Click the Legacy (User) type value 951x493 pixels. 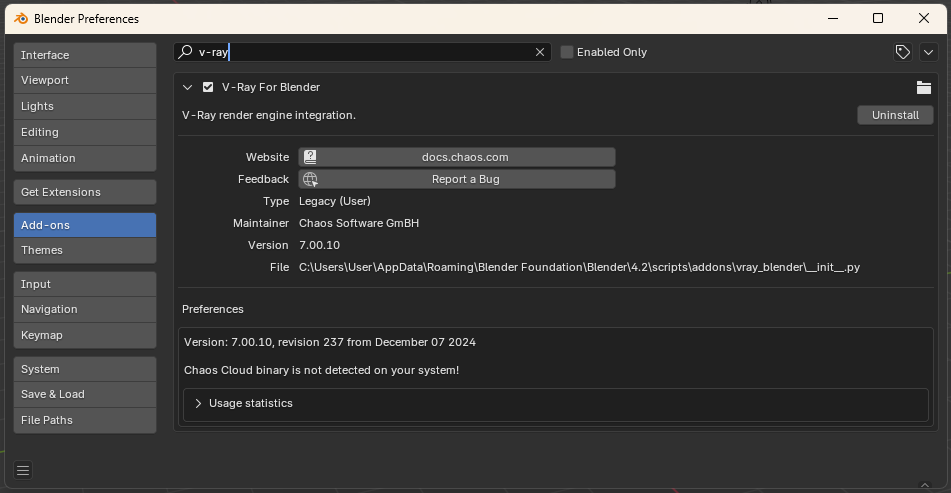(335, 201)
